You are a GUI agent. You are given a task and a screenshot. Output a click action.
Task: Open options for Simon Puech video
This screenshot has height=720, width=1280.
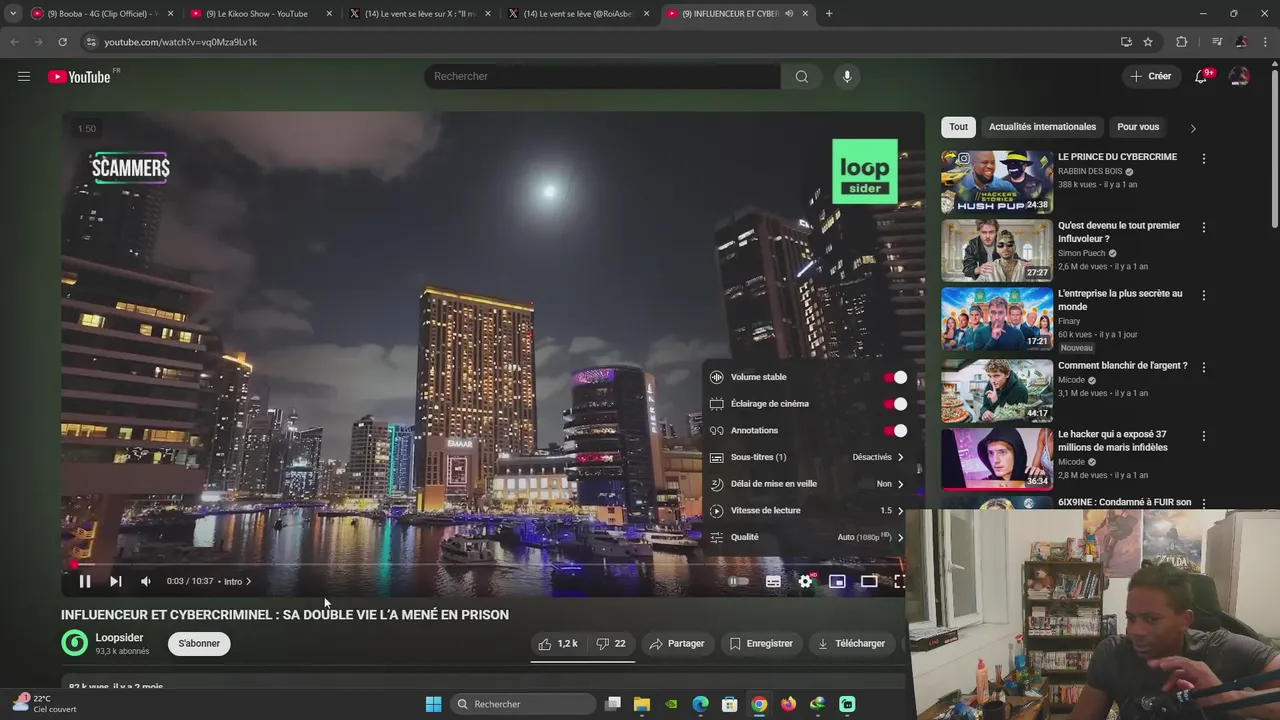1204,228
